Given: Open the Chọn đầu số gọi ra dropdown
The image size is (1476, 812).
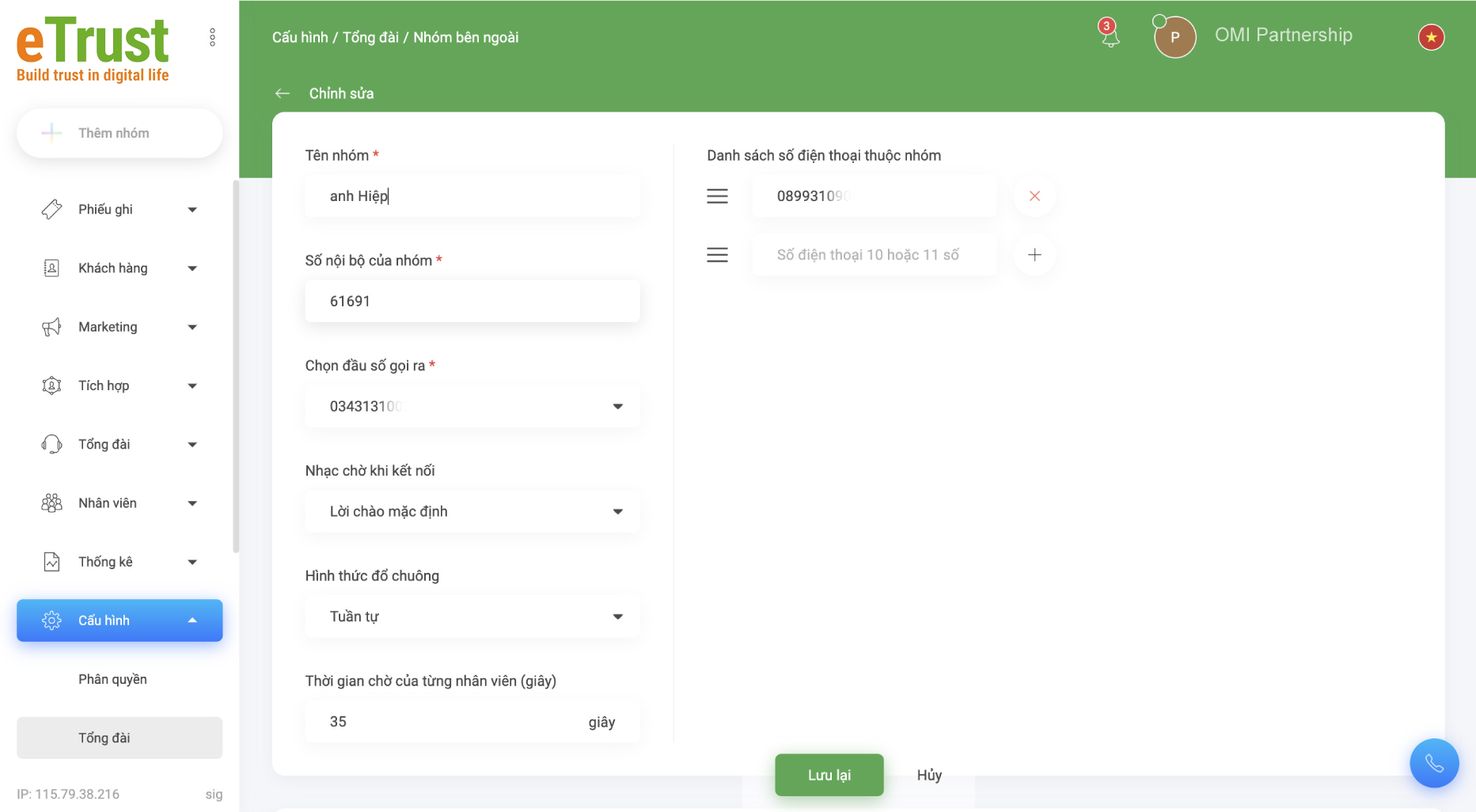Looking at the screenshot, I should tap(472, 407).
